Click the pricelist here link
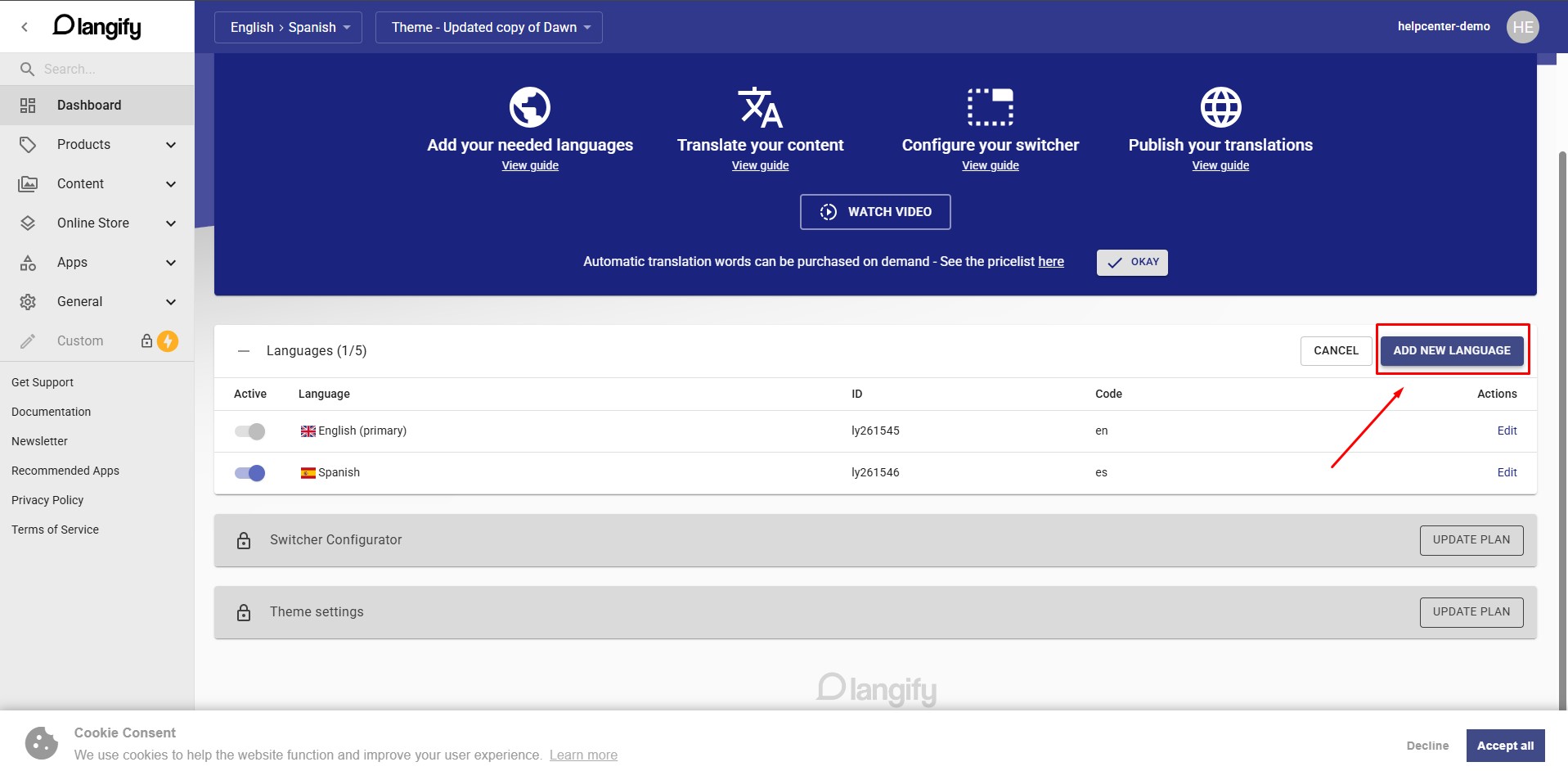The image size is (1568, 780). click(x=1051, y=261)
